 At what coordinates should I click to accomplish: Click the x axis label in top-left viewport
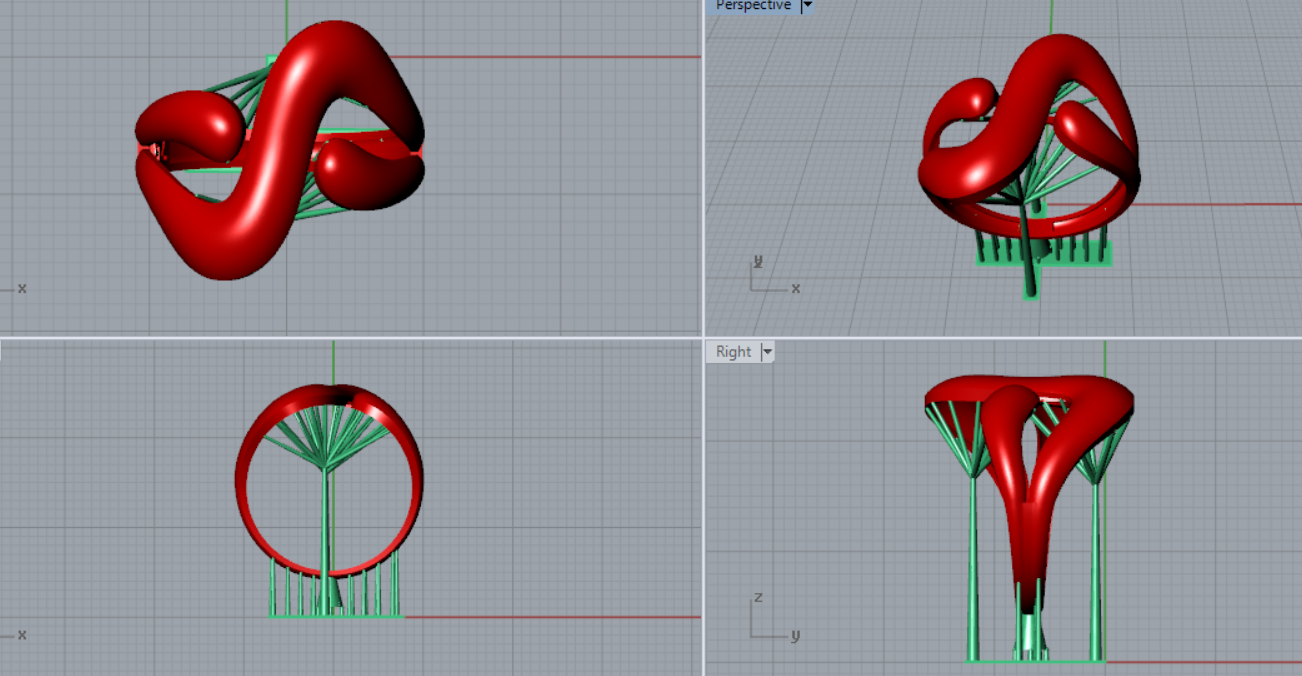tap(21, 289)
